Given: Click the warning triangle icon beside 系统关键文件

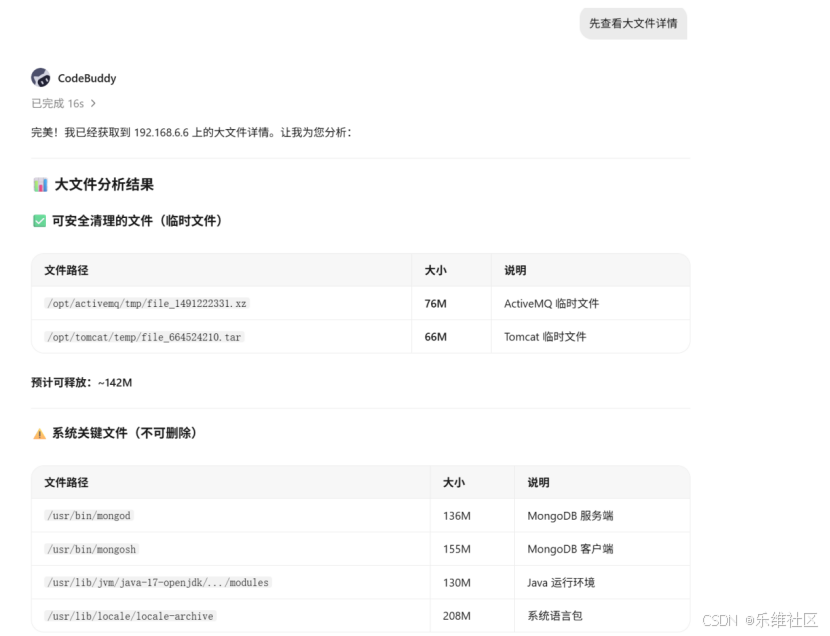Looking at the screenshot, I should pyautogui.click(x=40, y=433).
